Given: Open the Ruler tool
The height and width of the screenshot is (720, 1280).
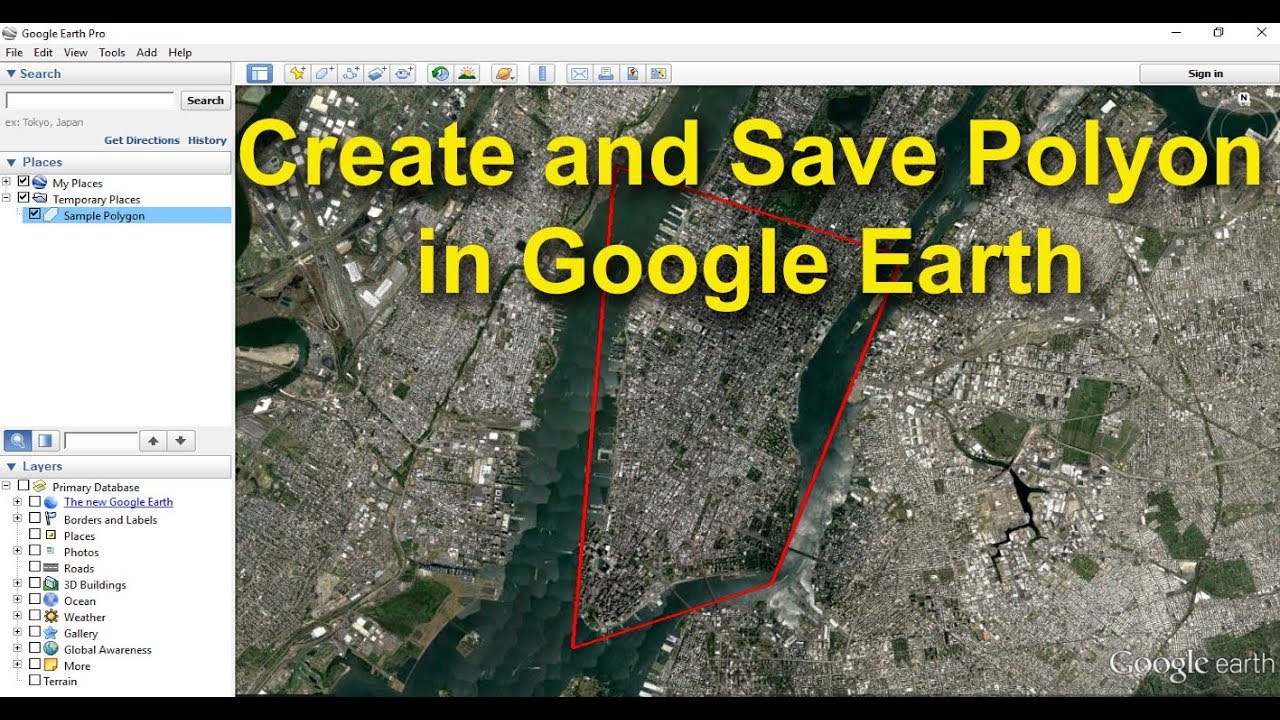Looking at the screenshot, I should coord(541,73).
